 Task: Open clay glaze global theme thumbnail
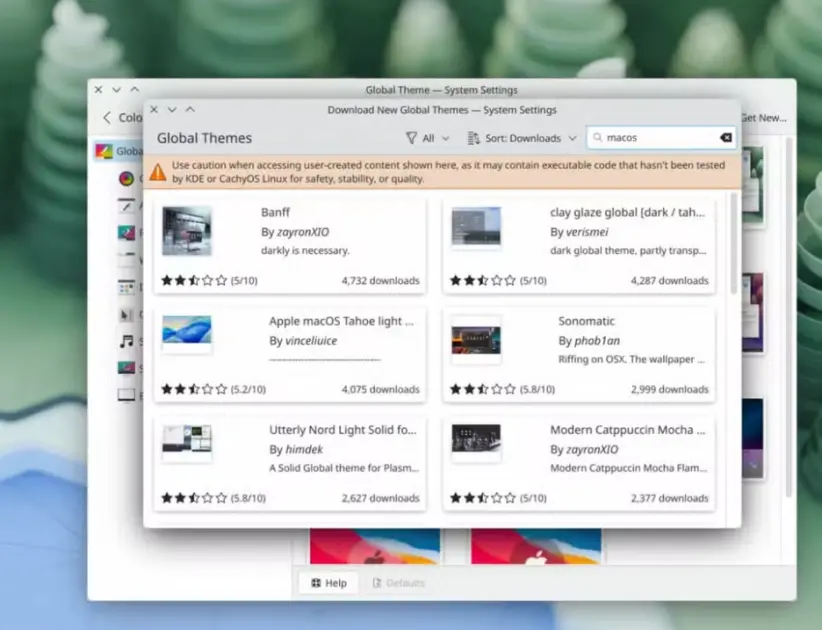(476, 226)
